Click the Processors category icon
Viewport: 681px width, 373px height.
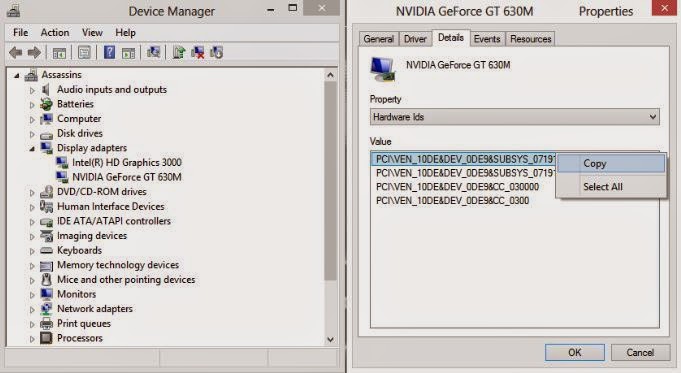point(46,338)
